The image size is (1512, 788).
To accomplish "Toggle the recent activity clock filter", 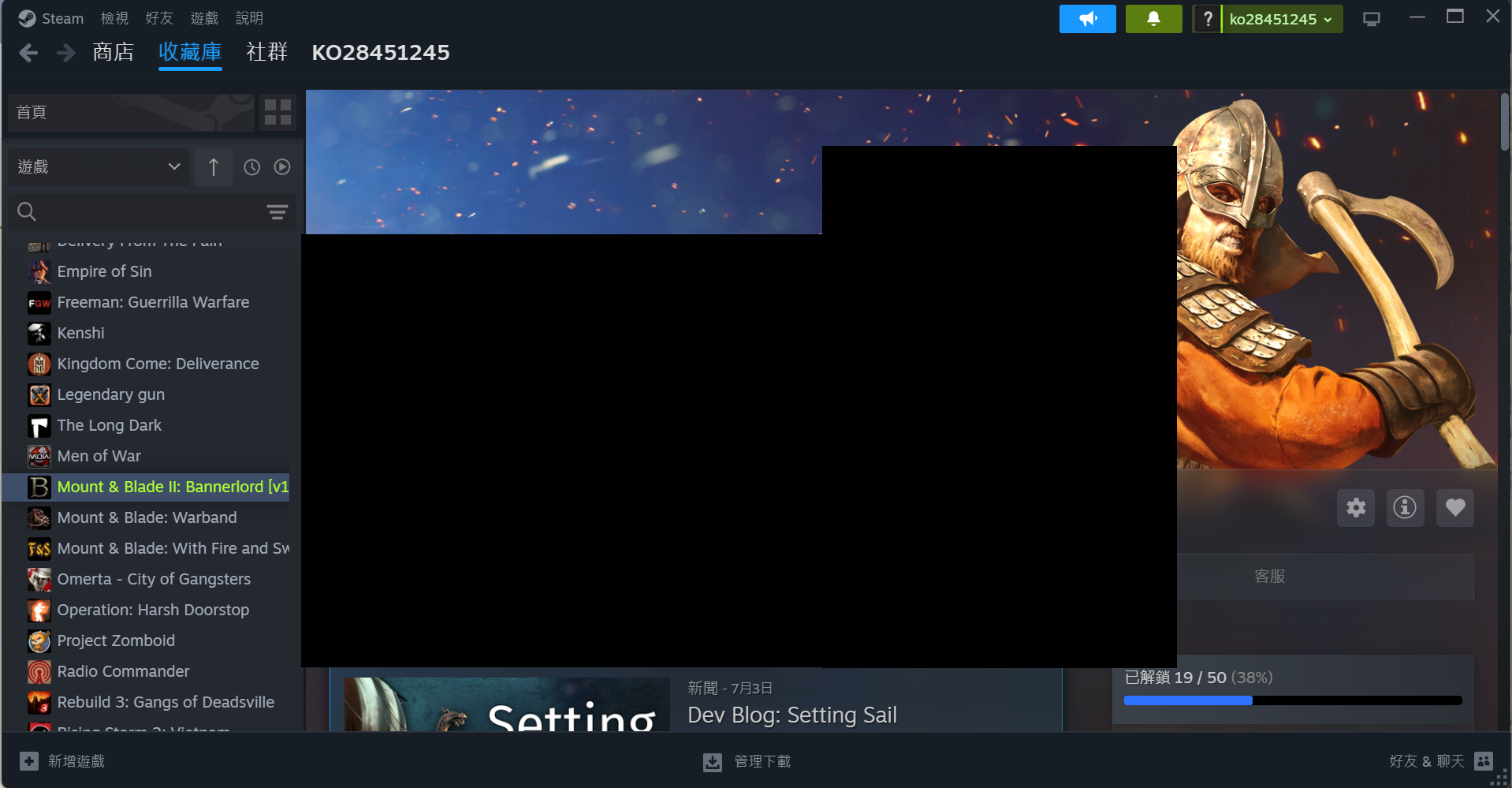I will [251, 167].
